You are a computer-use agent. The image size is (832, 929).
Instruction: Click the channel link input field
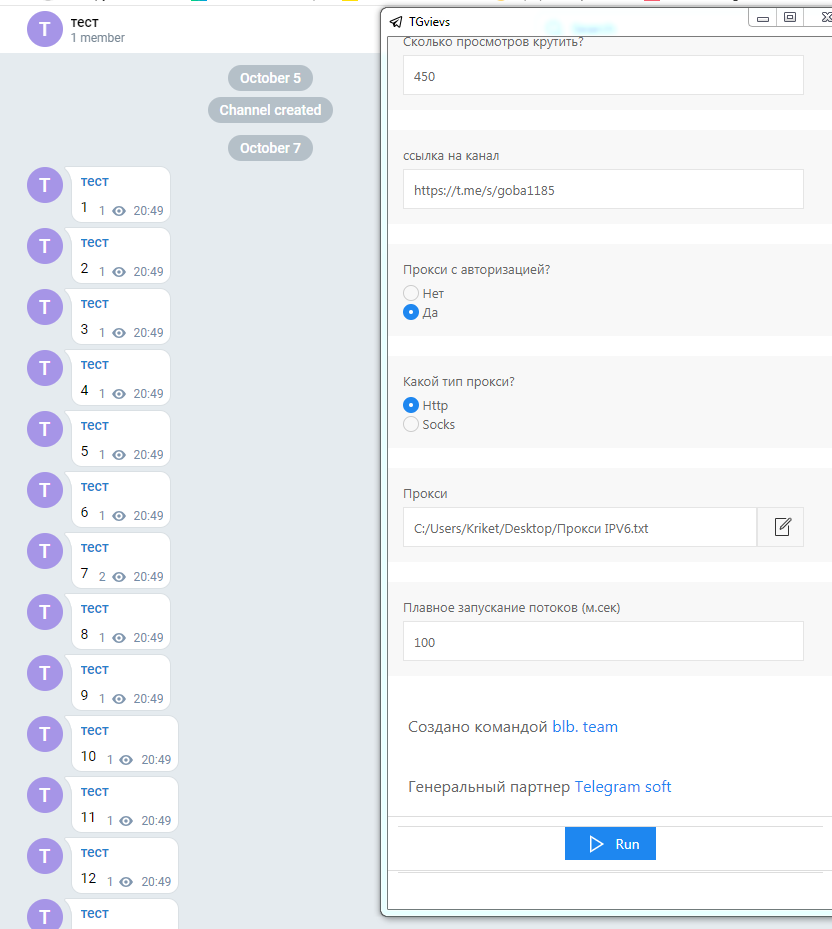tap(603, 189)
